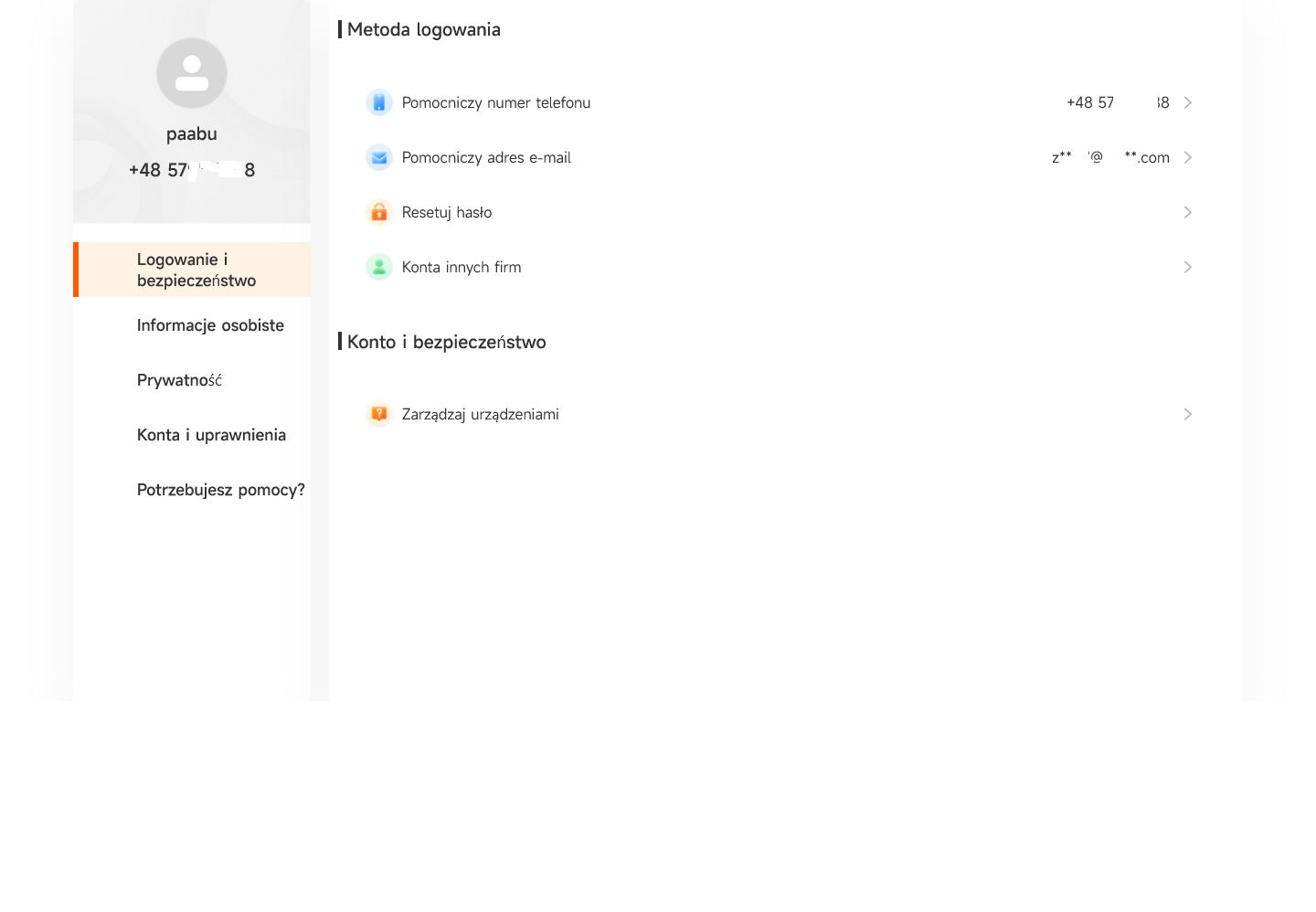Expand the Pomocniczy numer telefonu chevron
1316x912 pixels.
coord(1187,102)
